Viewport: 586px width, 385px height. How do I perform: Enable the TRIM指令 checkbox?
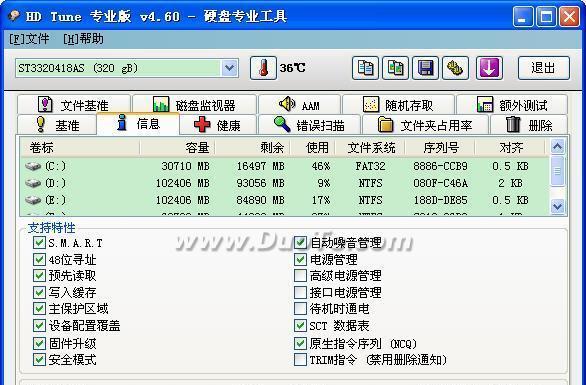pyautogui.click(x=300, y=360)
